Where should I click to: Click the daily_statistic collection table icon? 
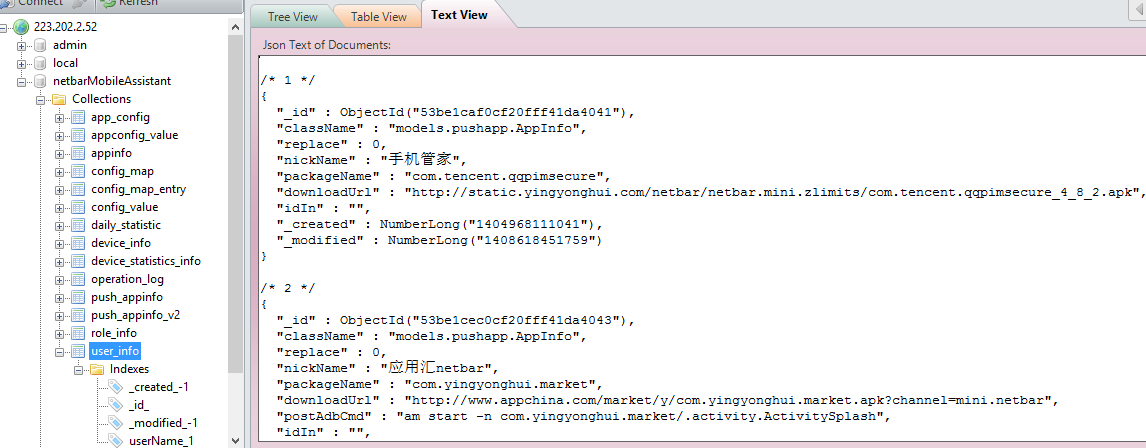78,225
